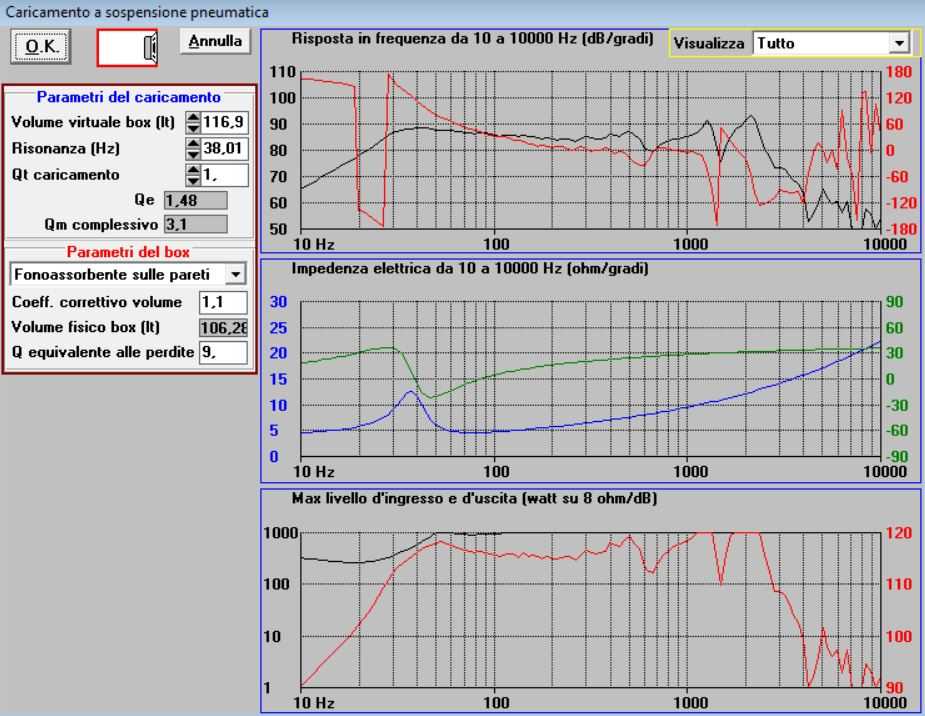Click the Volume virtuale box value 116,9
Screen dimensions: 925x716
224,123
